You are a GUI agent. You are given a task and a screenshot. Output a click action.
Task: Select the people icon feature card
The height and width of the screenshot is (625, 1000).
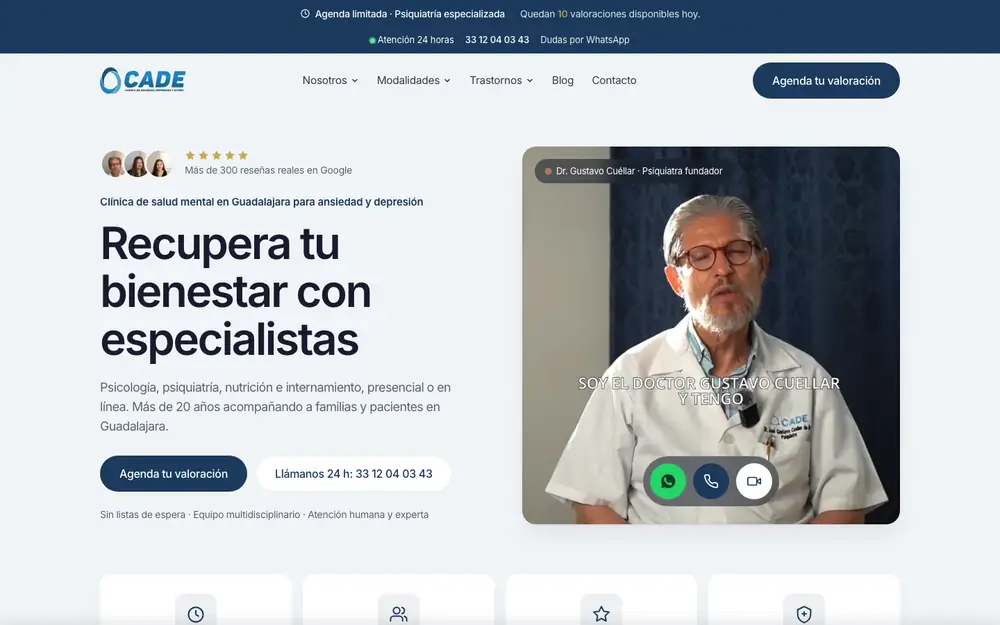399,599
